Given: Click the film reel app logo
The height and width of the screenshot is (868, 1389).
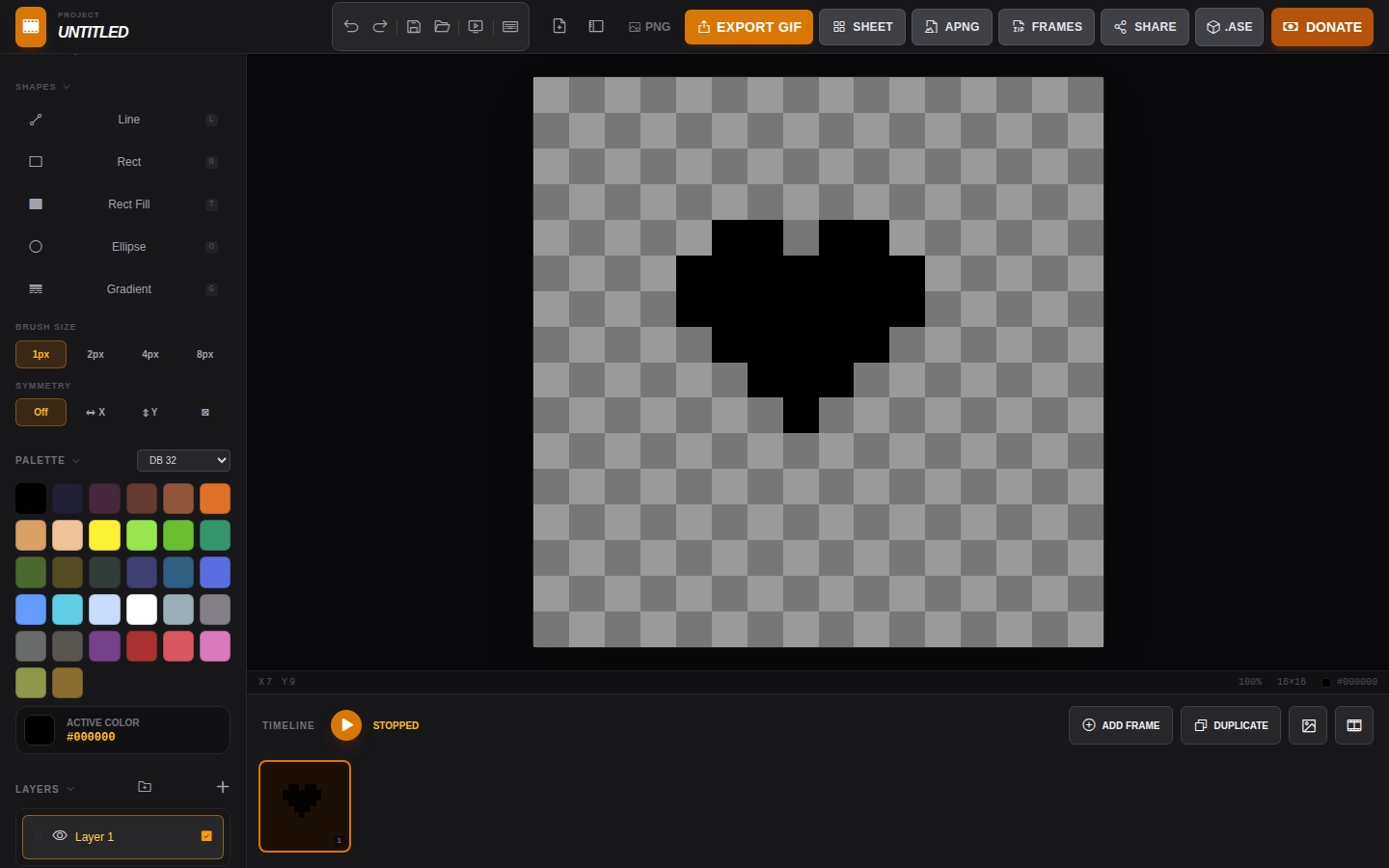Looking at the screenshot, I should point(31,27).
